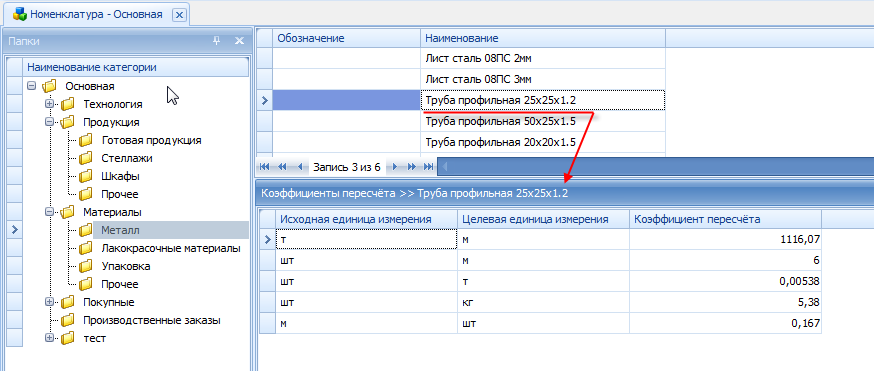Click the Готовая продукция folder icon

tap(85, 140)
